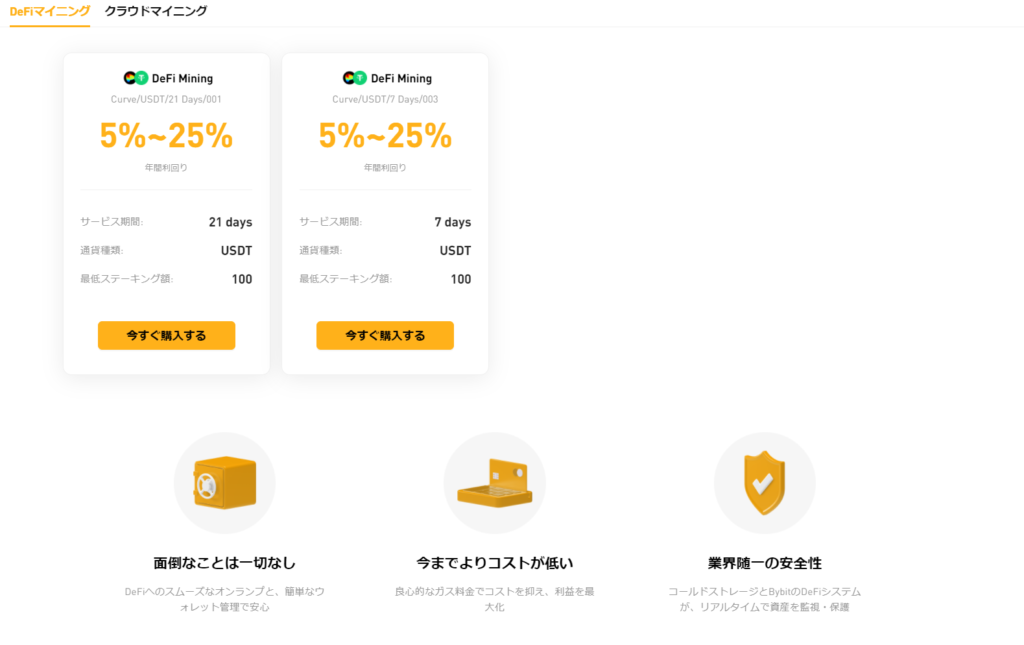Click the 最低ステーキング額 label on the 7 Days card
Screen dimensions: 1024x645
(x=345, y=279)
